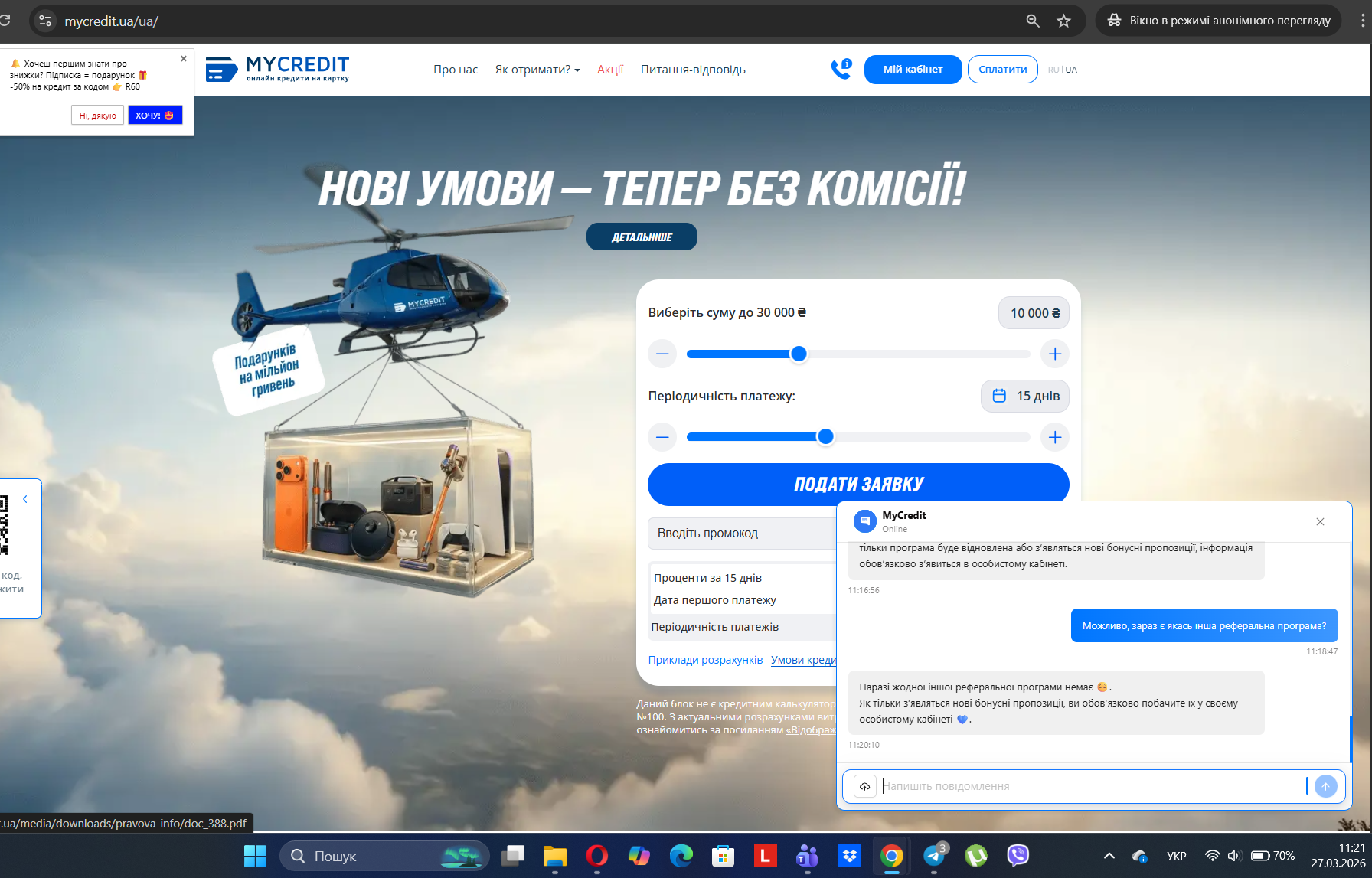Click the payment period slider handle
The image size is (1372, 878).
[825, 436]
